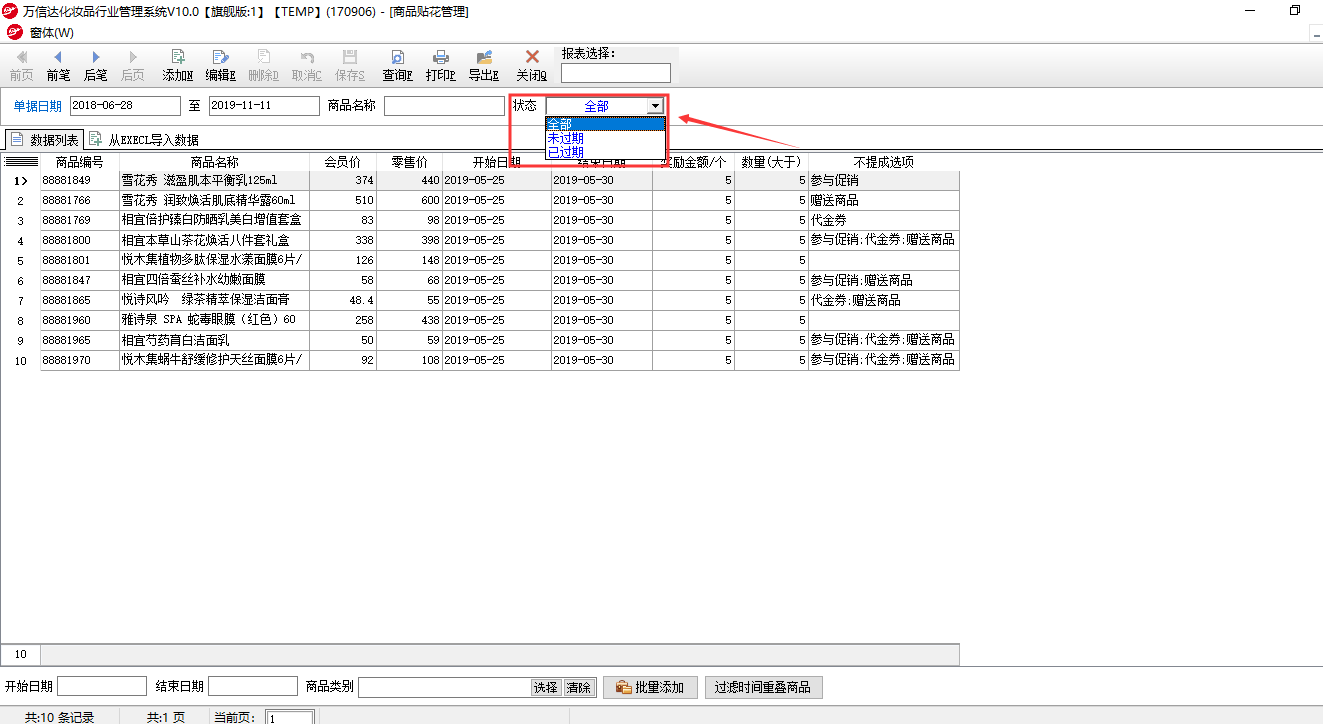Go to first page with 前页 button
1323x724 pixels.
point(21,65)
